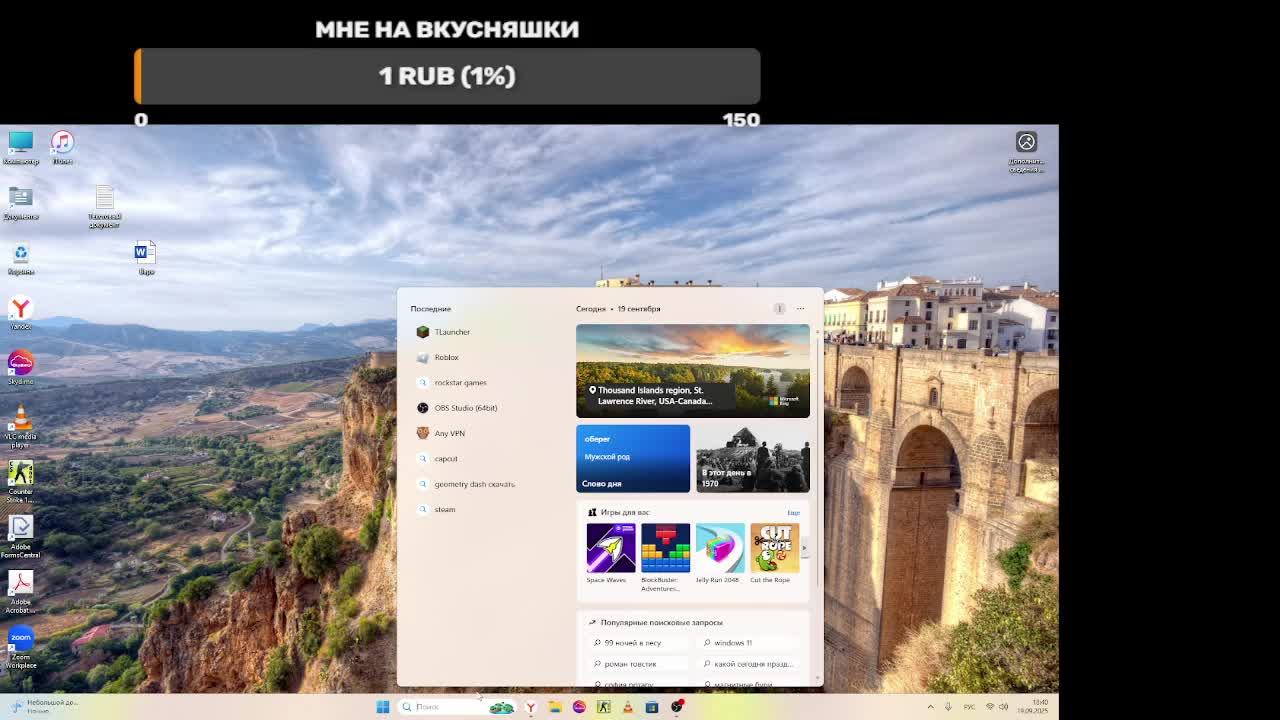The width and height of the screenshot is (1280, 720).
Task: Open OBS Studio from the taskbar
Action: [x=677, y=707]
